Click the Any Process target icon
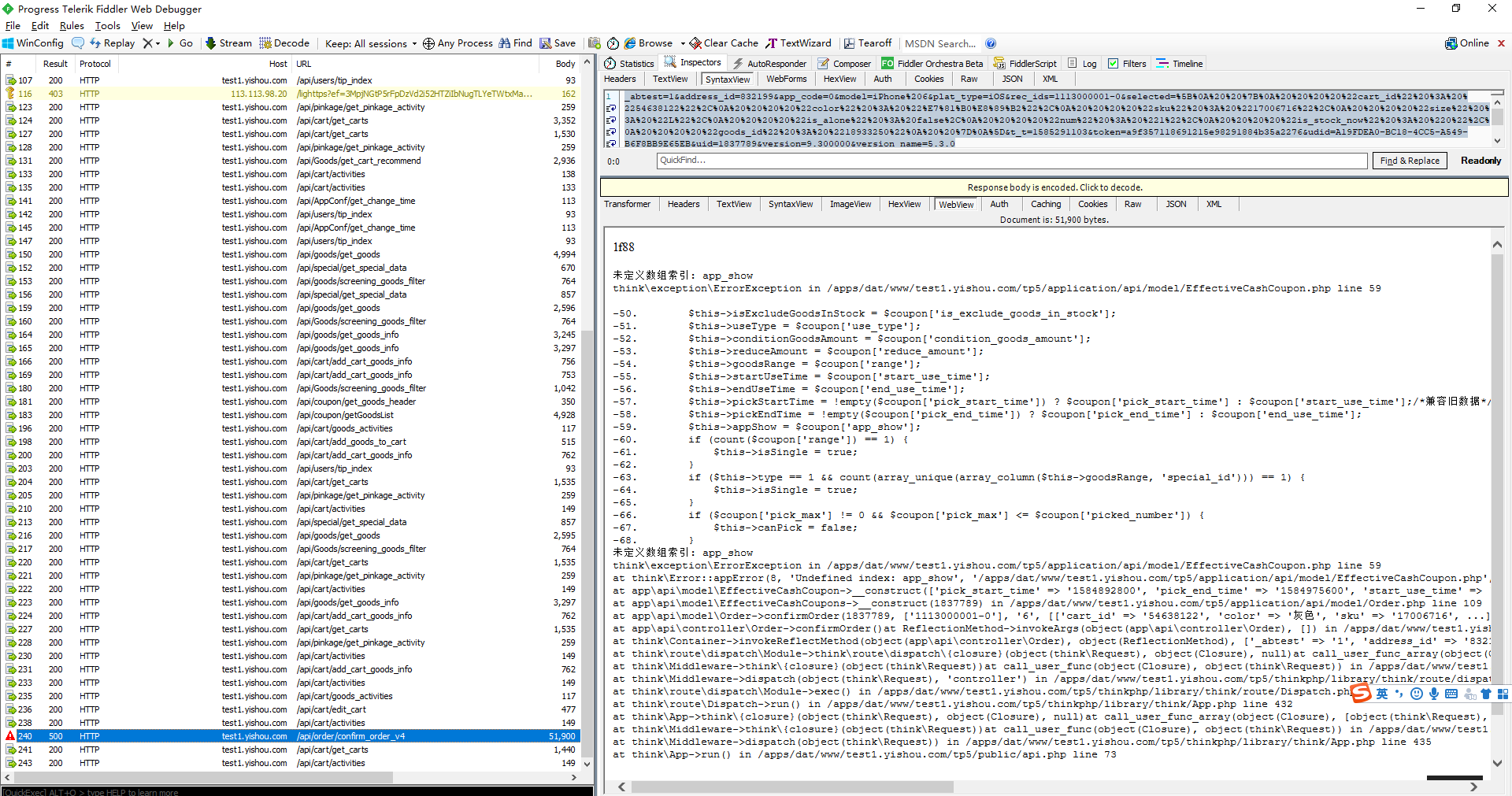 click(x=428, y=43)
